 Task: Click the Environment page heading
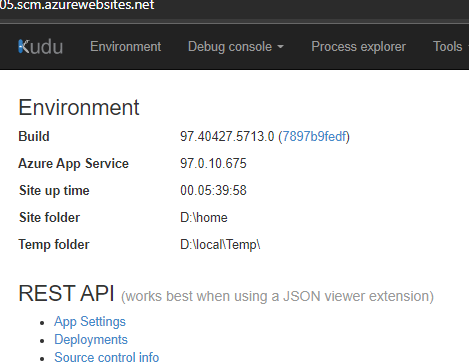coord(79,108)
